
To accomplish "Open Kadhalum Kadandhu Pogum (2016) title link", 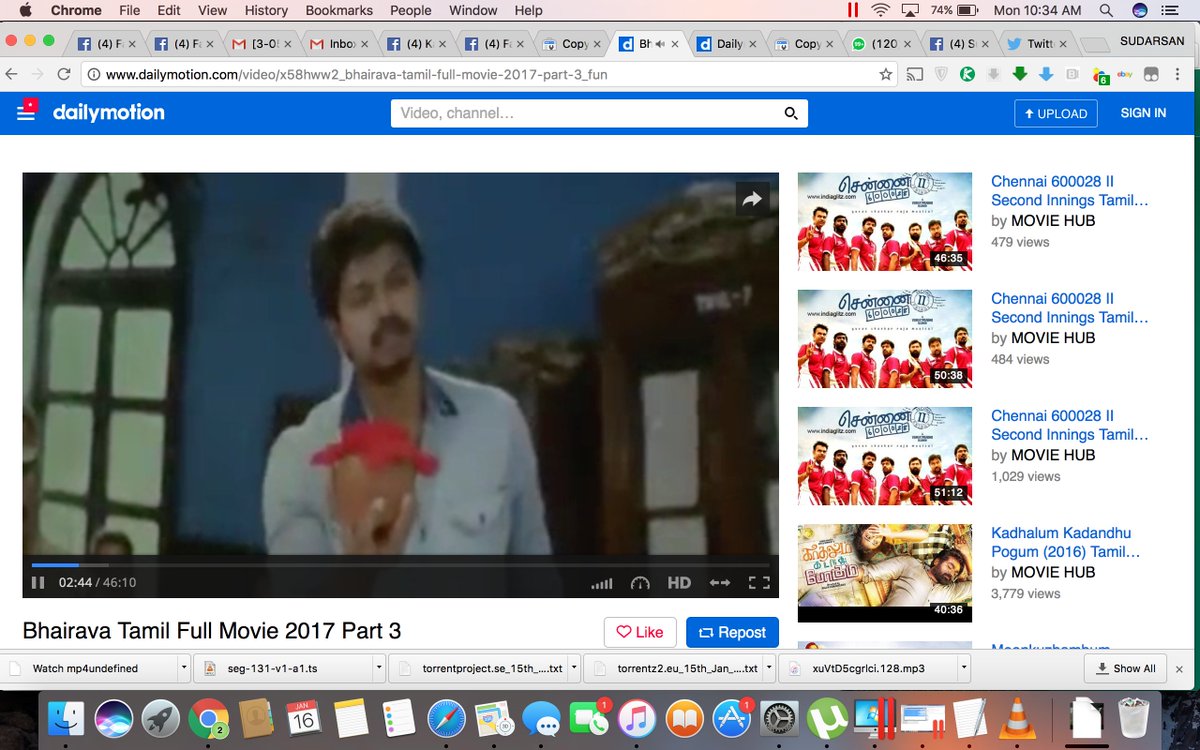I will (1066, 542).
